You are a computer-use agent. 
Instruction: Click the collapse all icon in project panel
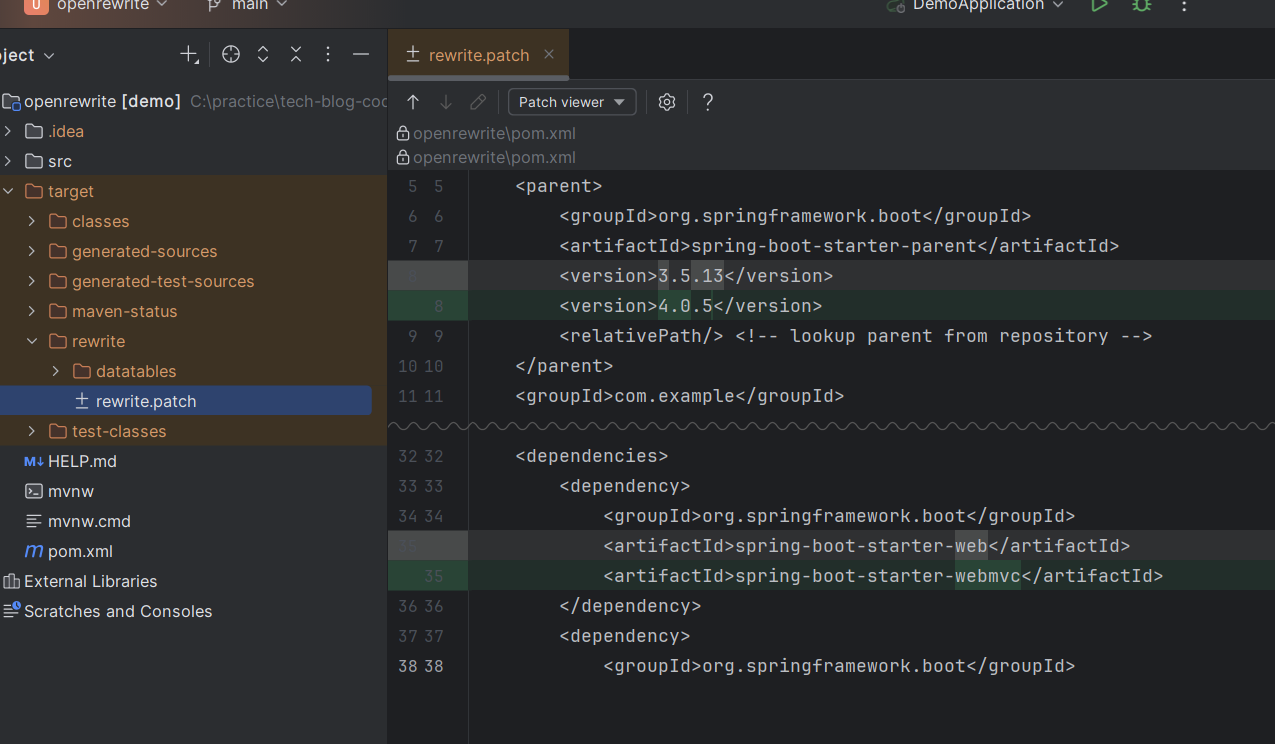point(296,55)
